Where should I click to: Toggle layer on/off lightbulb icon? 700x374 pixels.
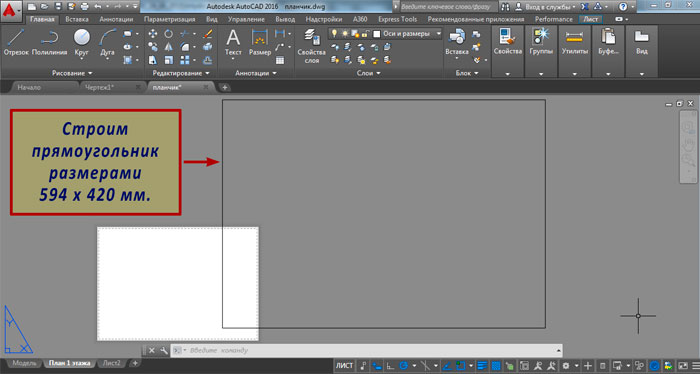334,33
